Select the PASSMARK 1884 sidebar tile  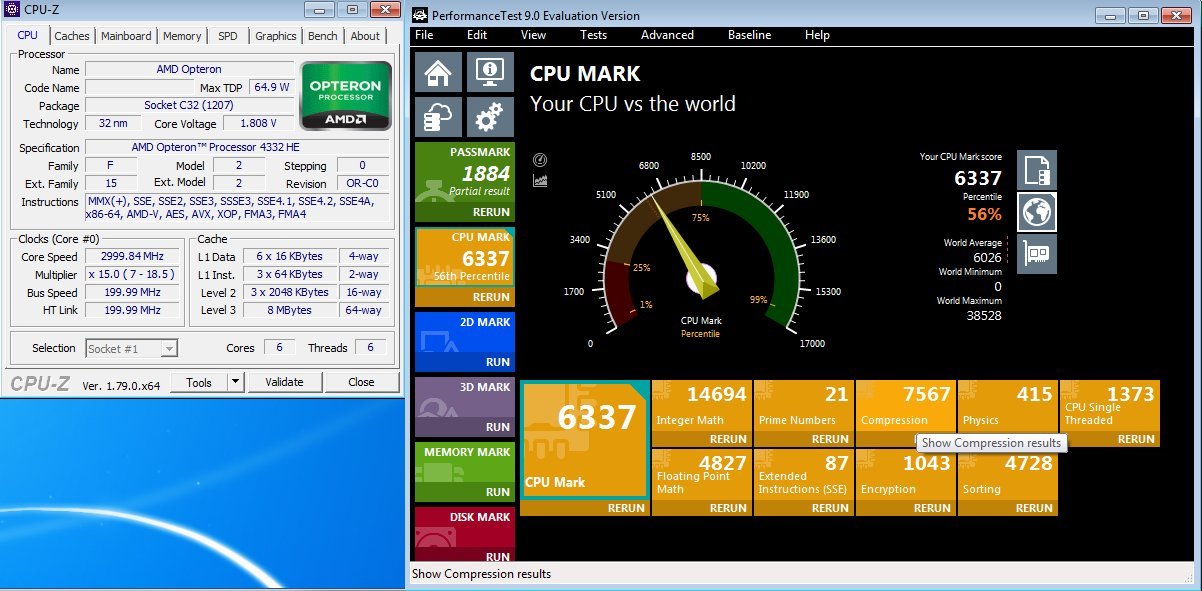coord(464,182)
